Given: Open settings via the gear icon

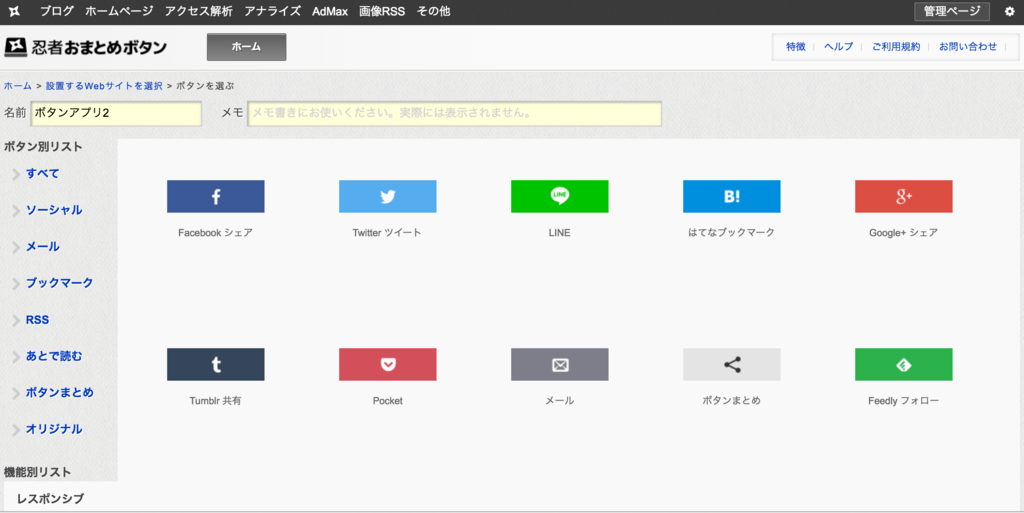Looking at the screenshot, I should coord(1010,11).
